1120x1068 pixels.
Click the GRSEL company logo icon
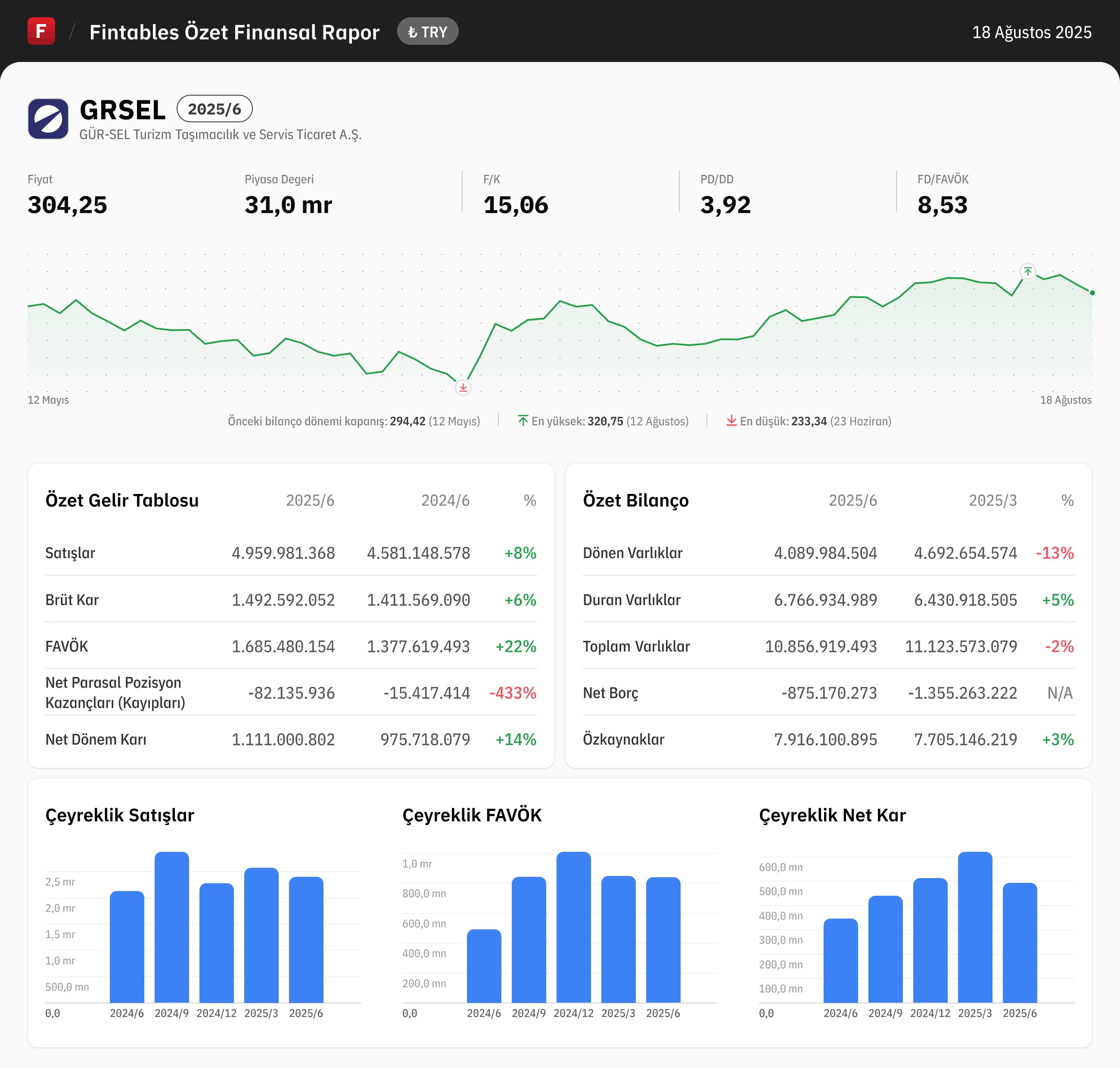[x=48, y=118]
